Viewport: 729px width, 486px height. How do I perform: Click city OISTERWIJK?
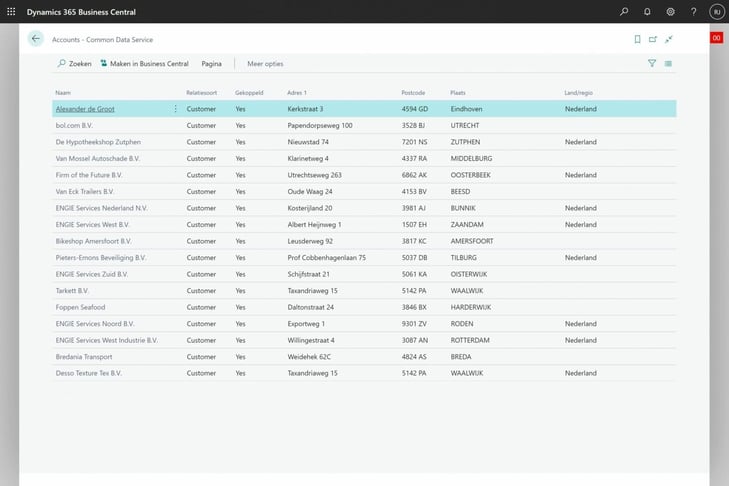[x=469, y=274]
